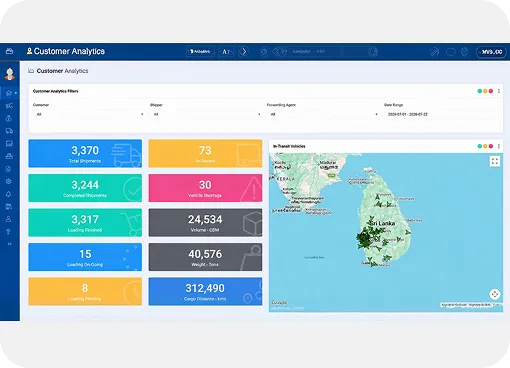
Task: Open the Shipper dropdown filter
Action: click(x=206, y=114)
